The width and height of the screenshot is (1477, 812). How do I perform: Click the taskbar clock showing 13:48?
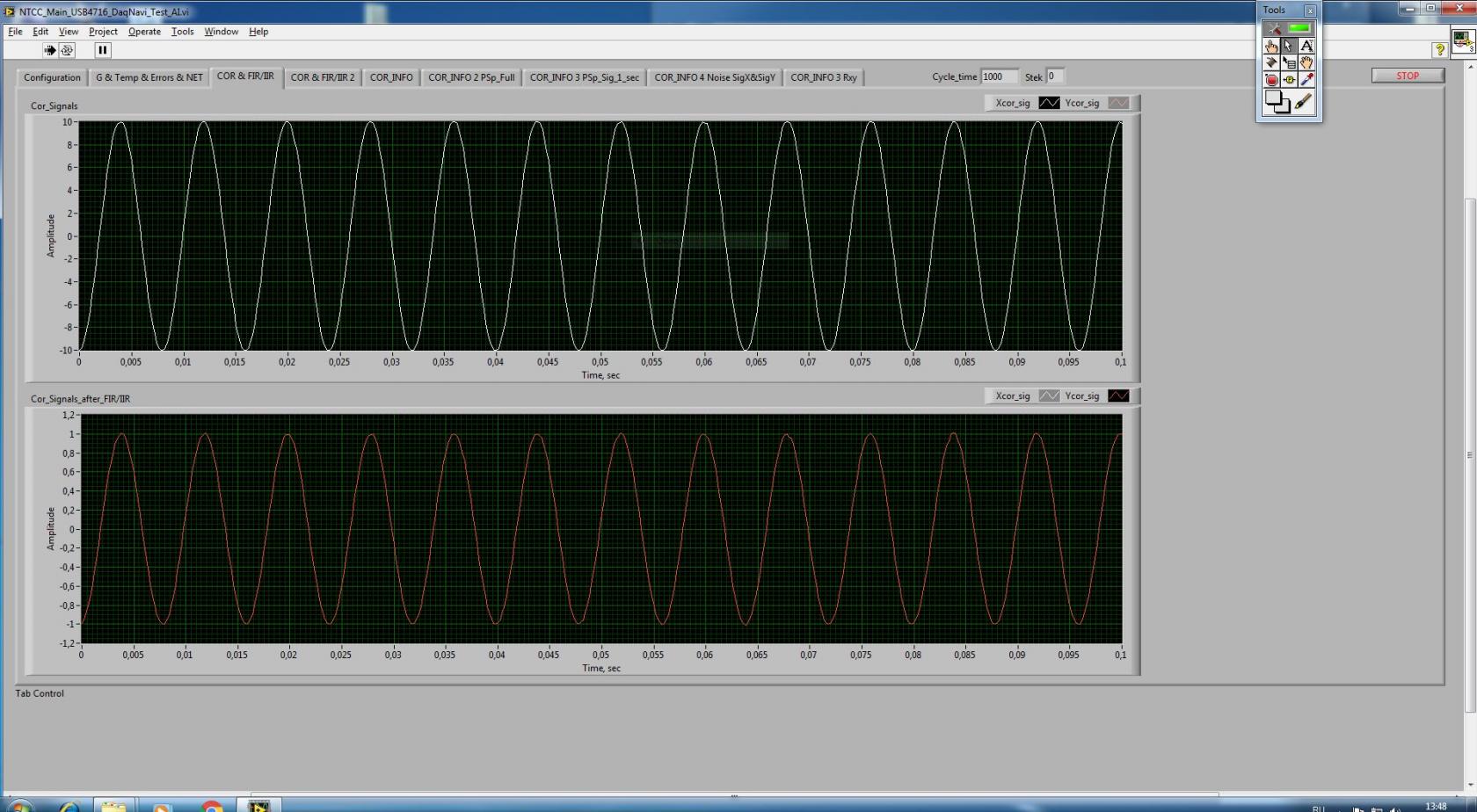click(1436, 806)
